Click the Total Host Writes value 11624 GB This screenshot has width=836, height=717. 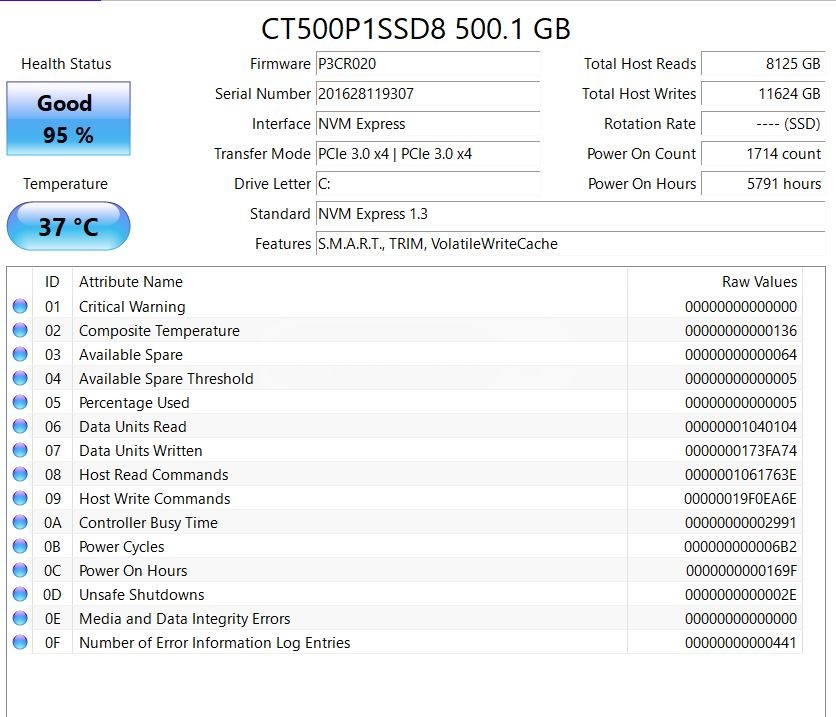pyautogui.click(x=763, y=94)
